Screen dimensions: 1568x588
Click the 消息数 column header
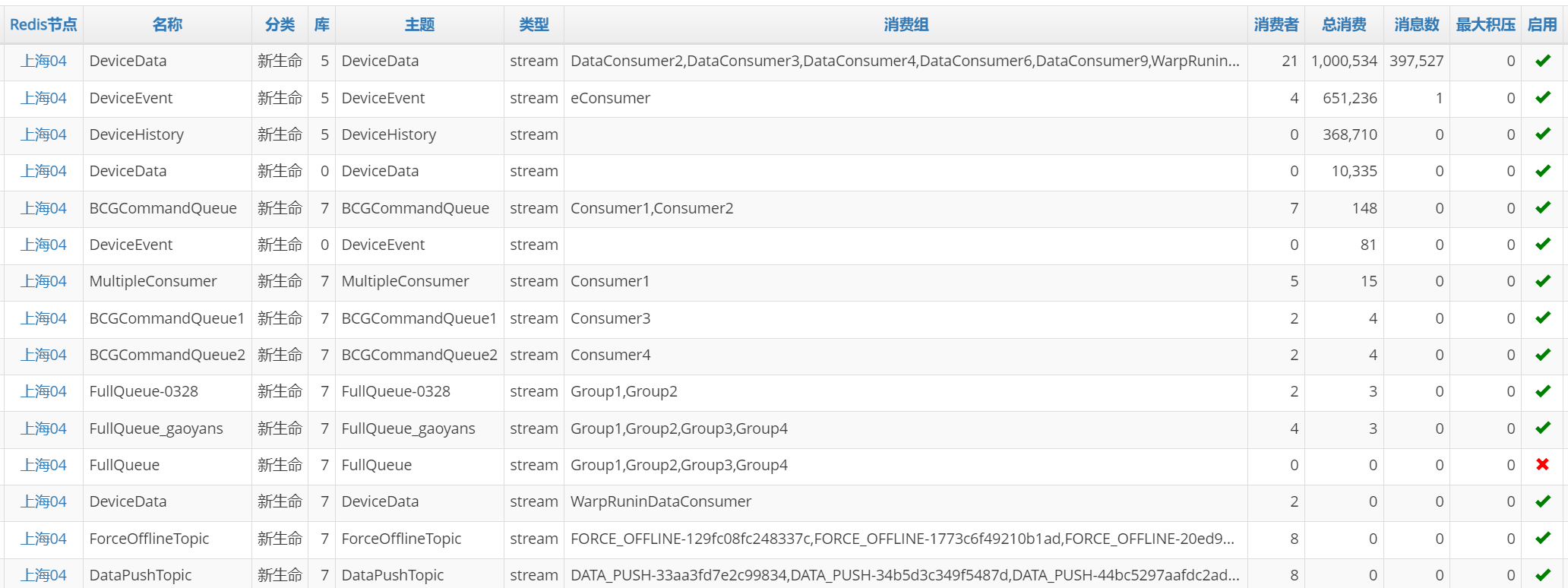tap(1417, 24)
